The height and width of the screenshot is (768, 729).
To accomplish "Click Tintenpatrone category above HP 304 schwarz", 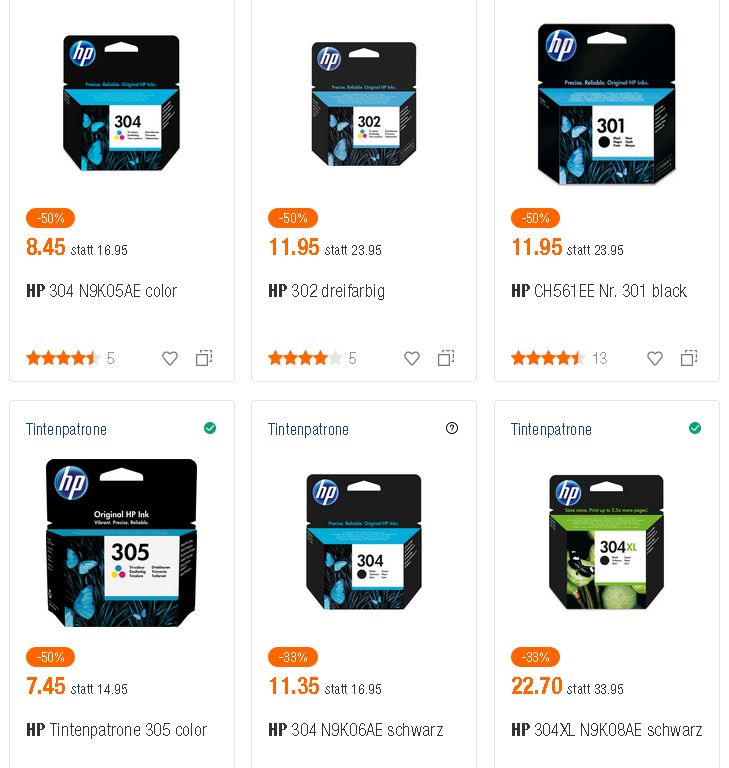I will click(308, 430).
